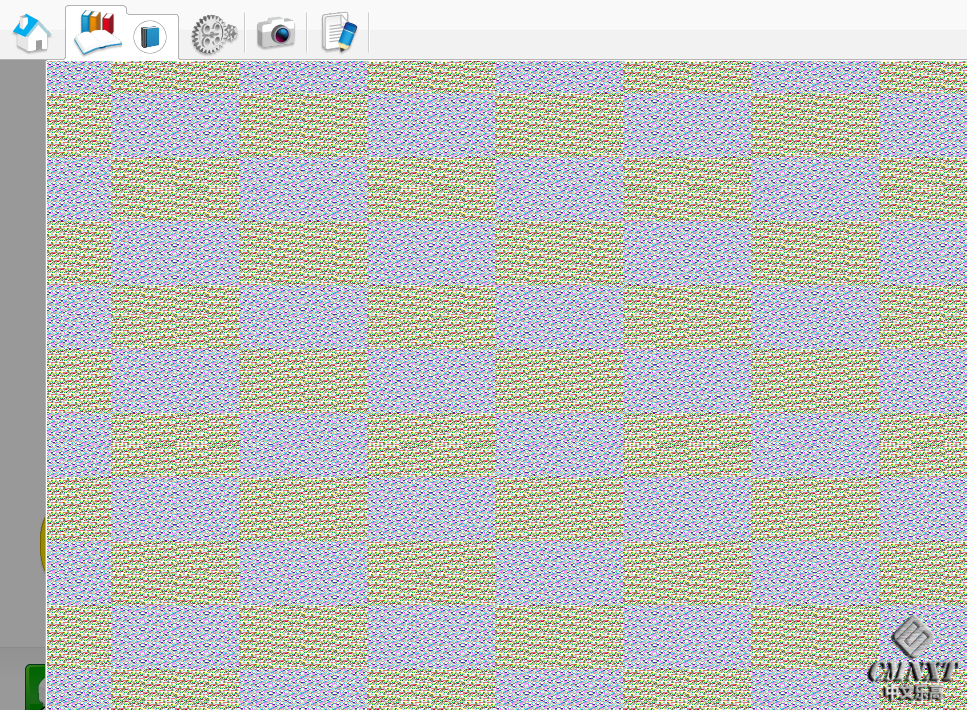Switch to the active books library tab

pyautogui.click(x=122, y=33)
